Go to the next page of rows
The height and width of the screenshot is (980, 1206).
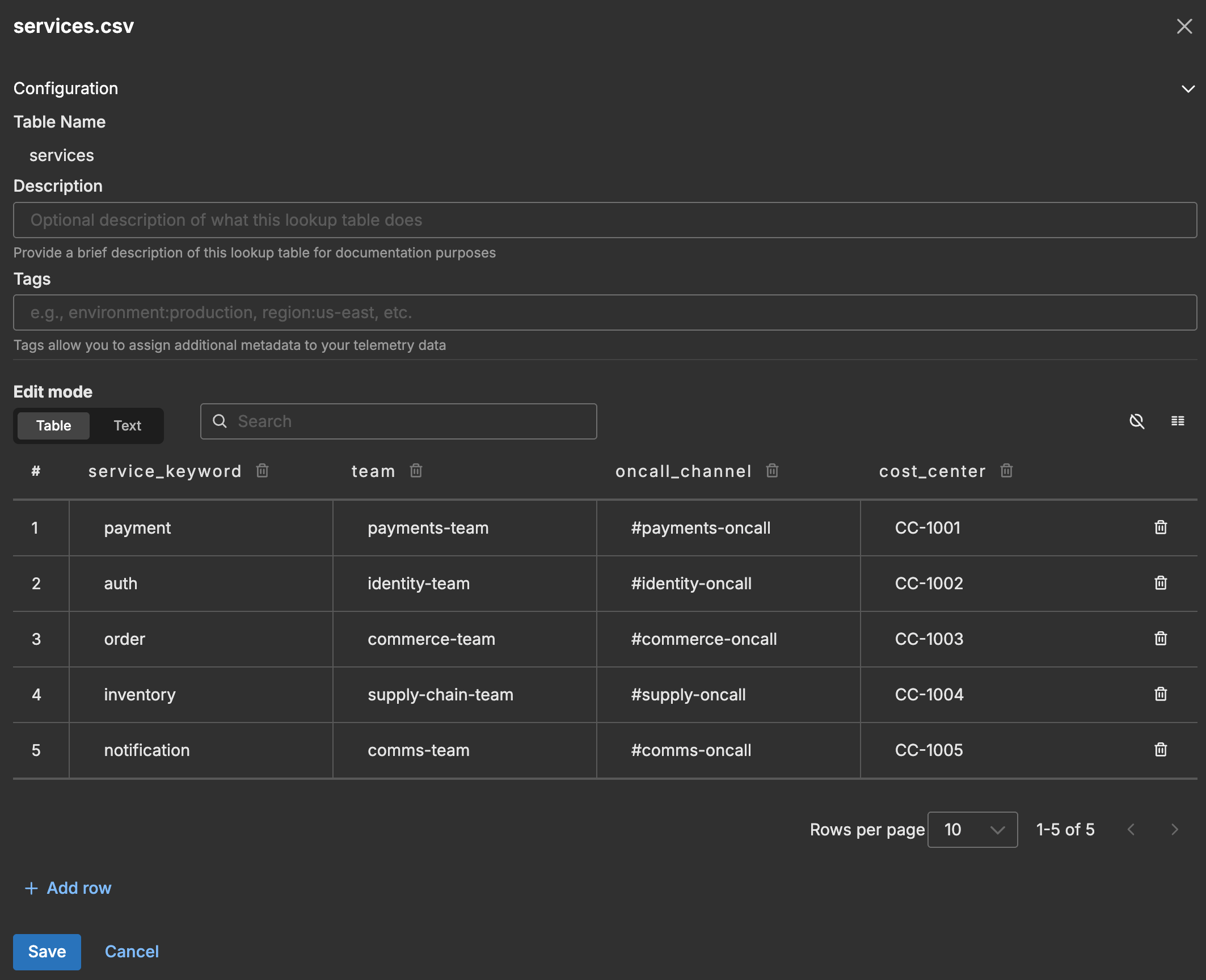(x=1174, y=830)
